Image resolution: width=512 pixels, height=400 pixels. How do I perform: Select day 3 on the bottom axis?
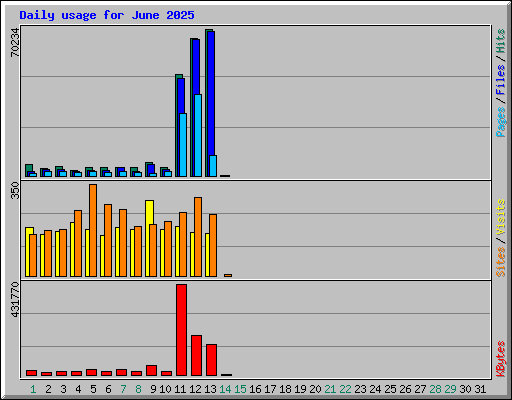(x=63, y=389)
